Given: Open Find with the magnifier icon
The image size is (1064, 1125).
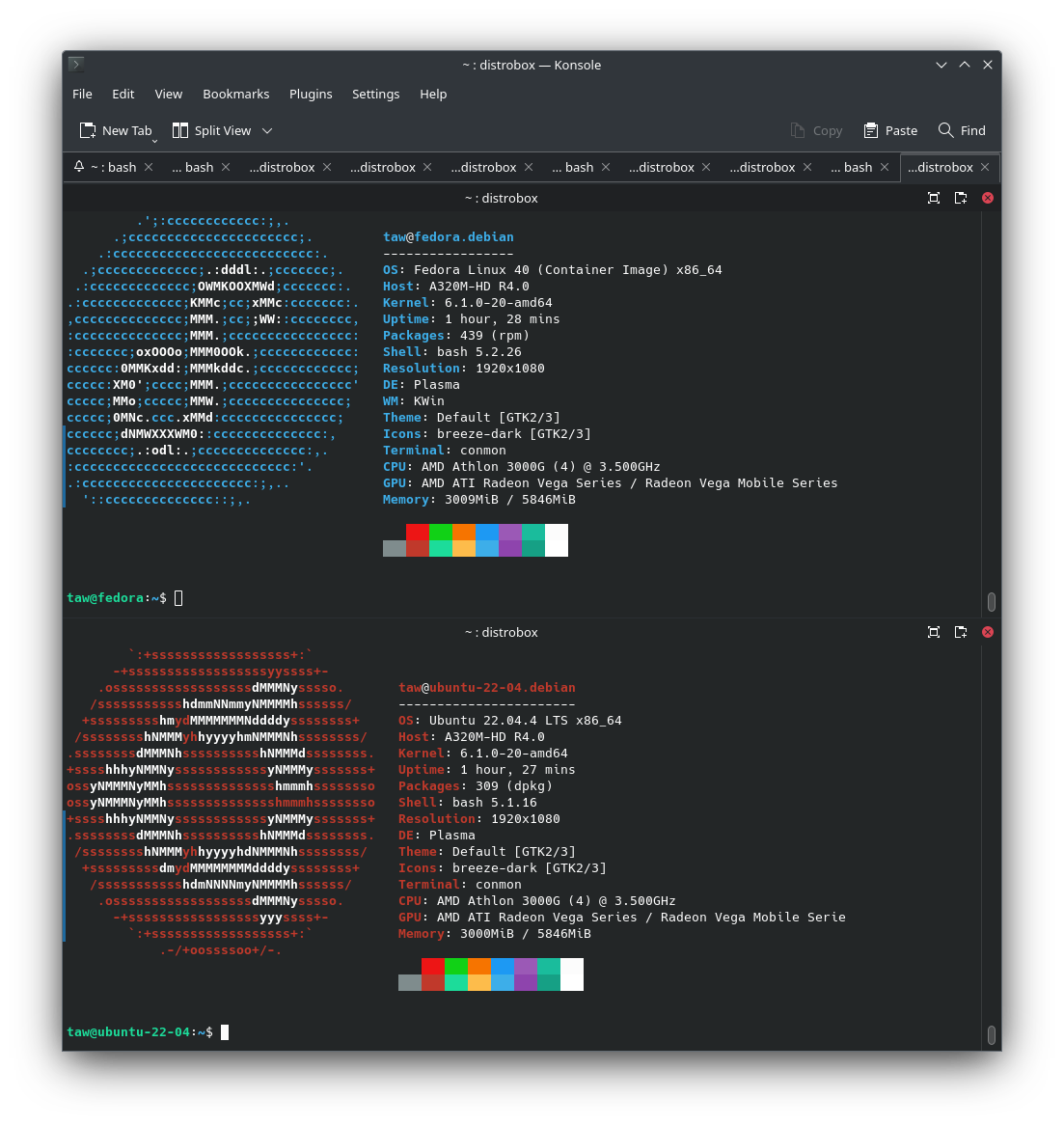Looking at the screenshot, I should [x=945, y=130].
